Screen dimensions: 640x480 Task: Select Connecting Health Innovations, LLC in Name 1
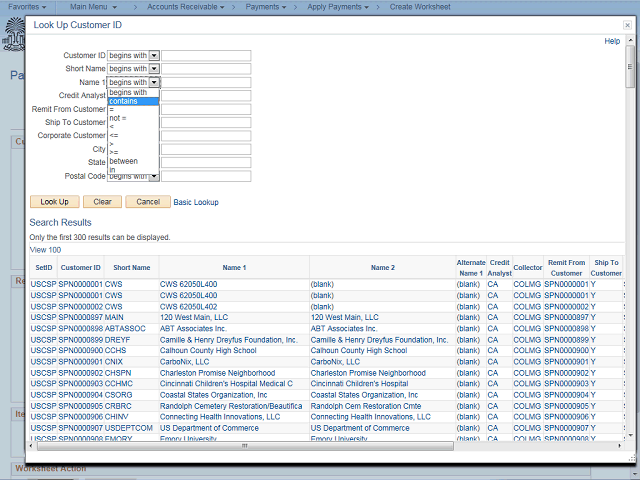point(220,417)
